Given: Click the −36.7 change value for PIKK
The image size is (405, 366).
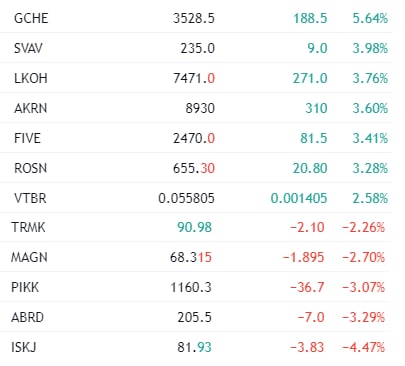Looking at the screenshot, I should click(x=307, y=287).
